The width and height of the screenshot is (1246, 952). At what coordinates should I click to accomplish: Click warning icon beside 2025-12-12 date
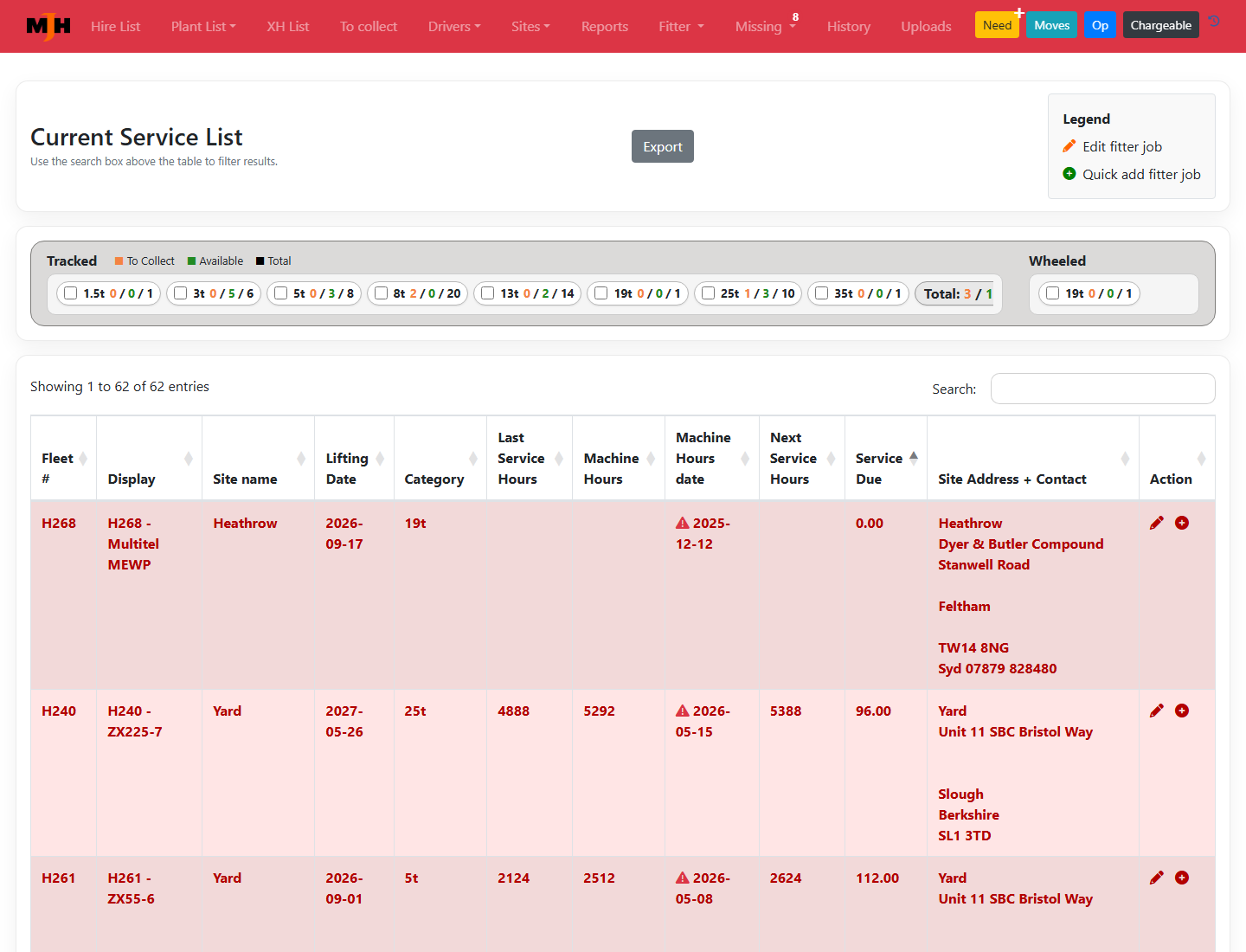(x=683, y=523)
